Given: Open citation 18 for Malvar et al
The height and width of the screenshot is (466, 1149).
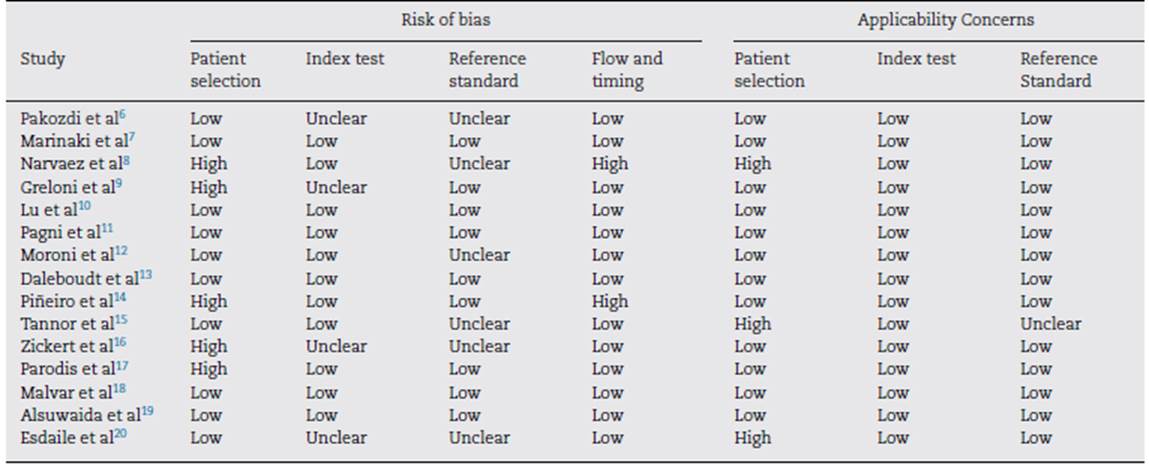Looking at the screenshot, I should 120,388.
